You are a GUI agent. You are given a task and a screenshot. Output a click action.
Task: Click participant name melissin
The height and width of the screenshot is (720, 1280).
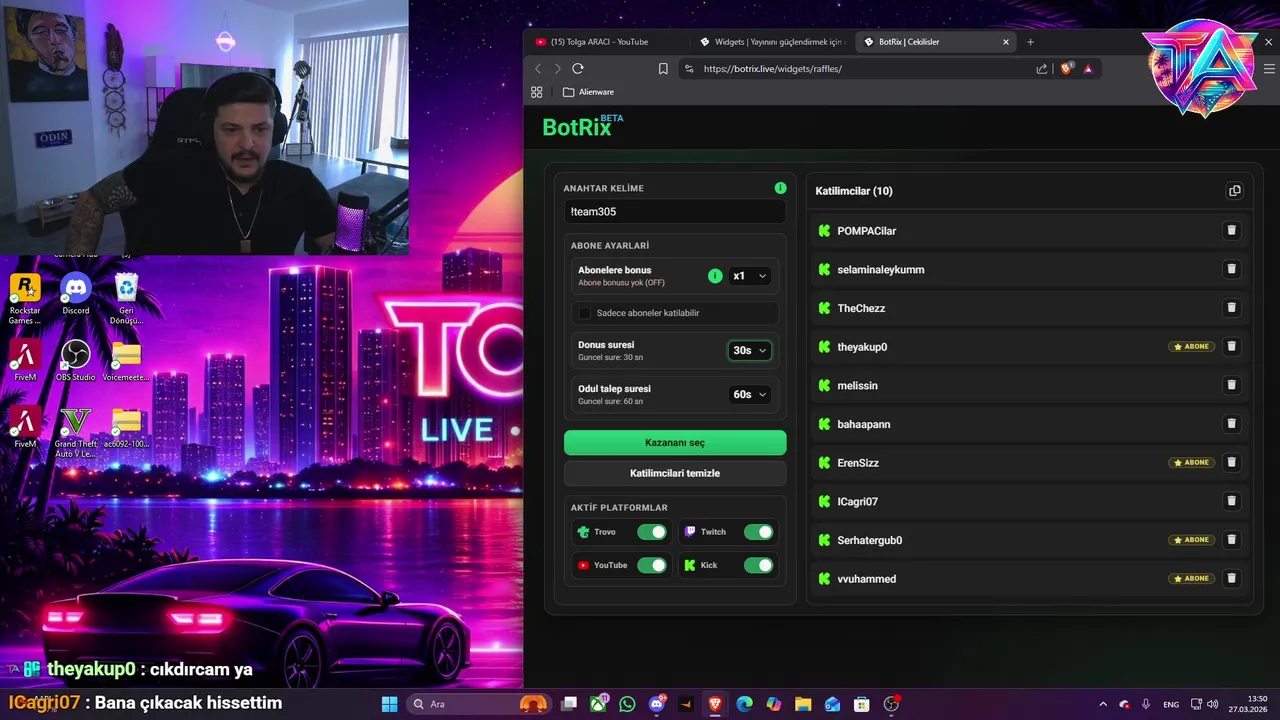click(857, 385)
